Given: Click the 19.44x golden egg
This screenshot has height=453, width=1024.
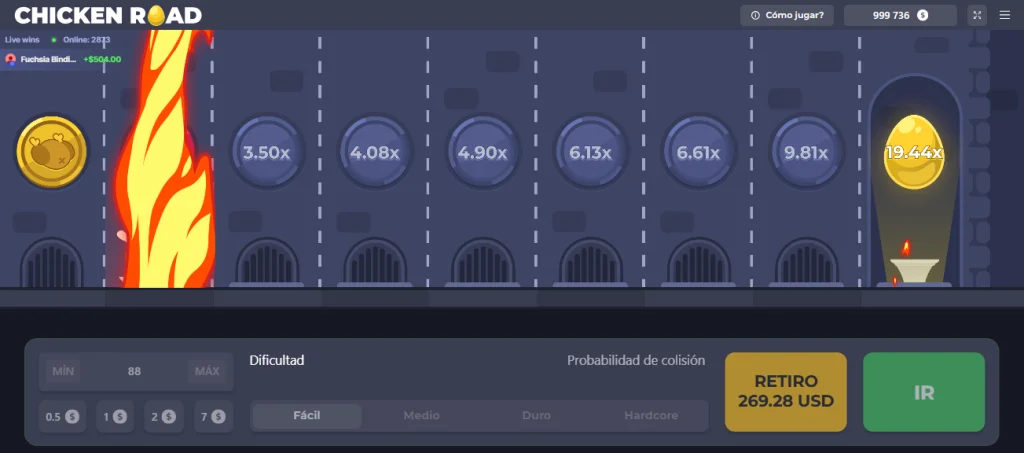Looking at the screenshot, I should [x=914, y=152].
